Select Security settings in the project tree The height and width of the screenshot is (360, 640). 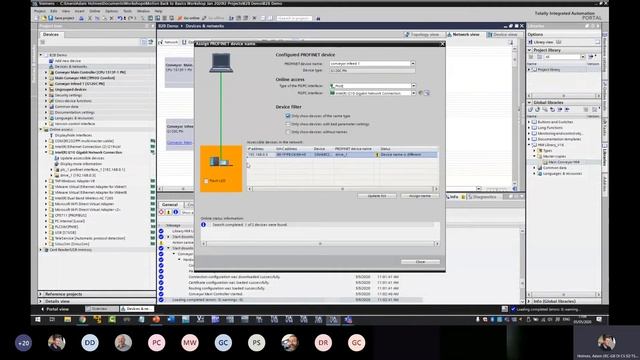coord(68,95)
